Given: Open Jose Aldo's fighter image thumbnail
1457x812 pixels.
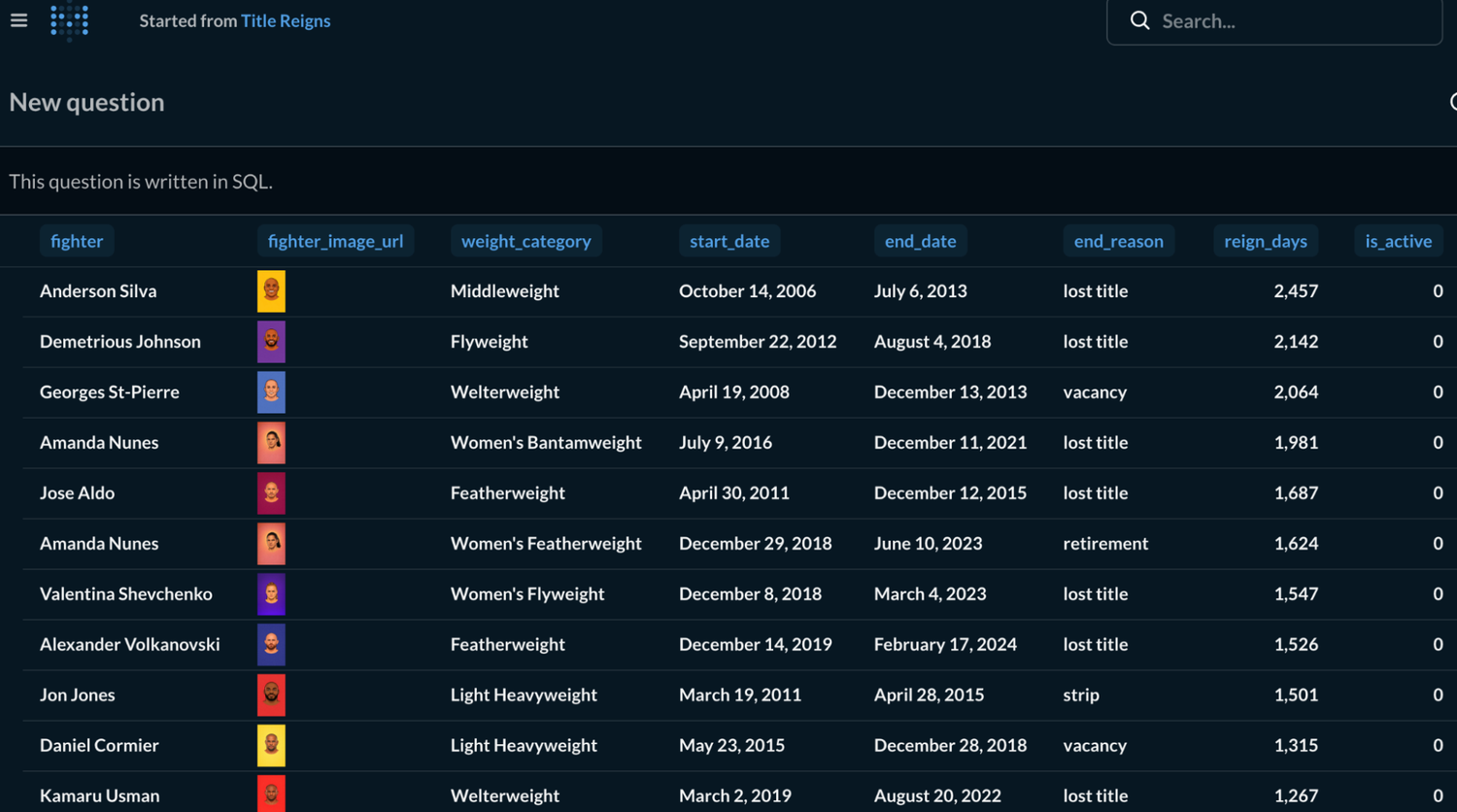Looking at the screenshot, I should point(271,493).
